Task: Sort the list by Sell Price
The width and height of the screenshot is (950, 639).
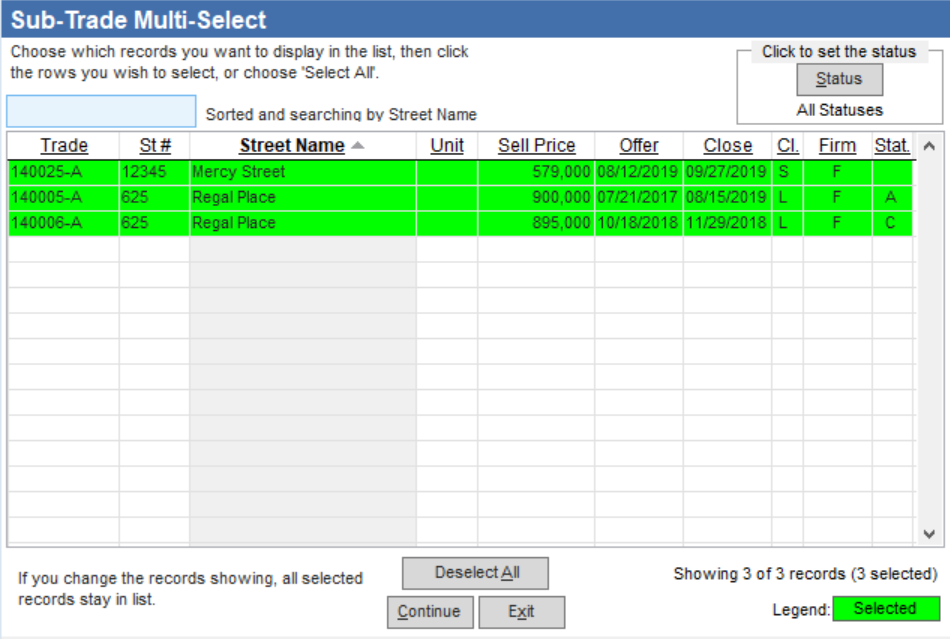Action: click(x=537, y=145)
